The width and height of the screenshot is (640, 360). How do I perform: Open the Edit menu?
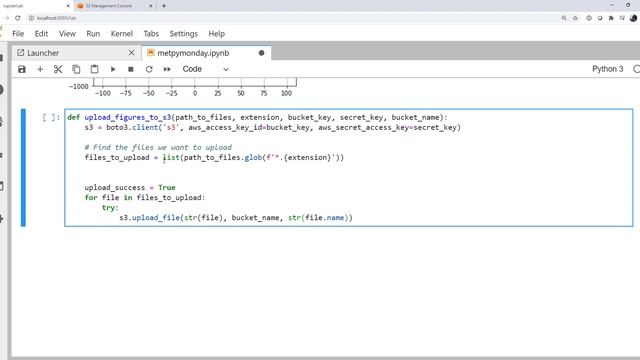(x=41, y=34)
